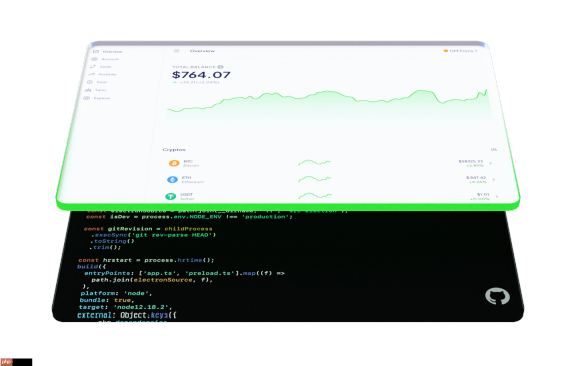Click the BTC price value

pyautogui.click(x=471, y=161)
